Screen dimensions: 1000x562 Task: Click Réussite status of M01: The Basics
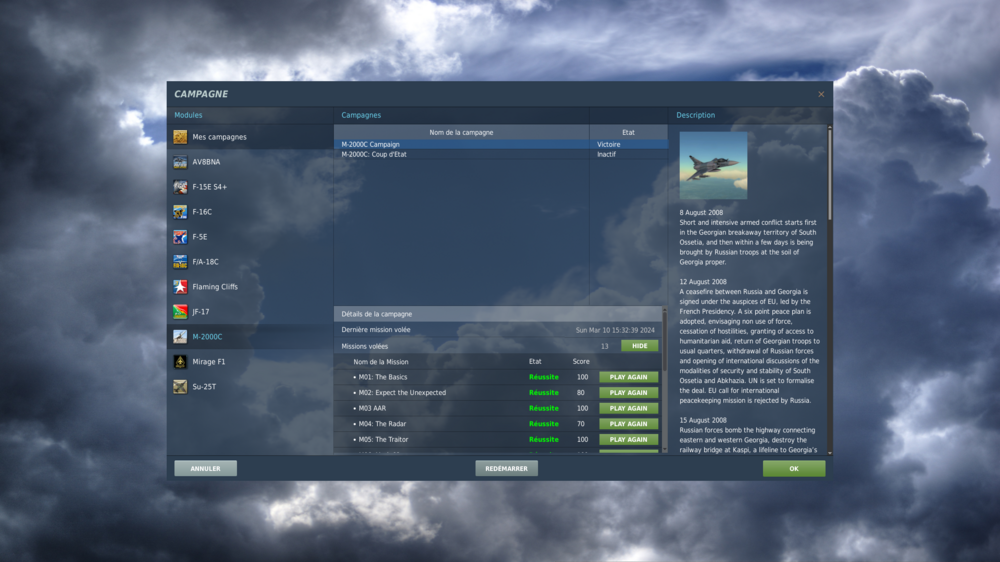pos(543,377)
